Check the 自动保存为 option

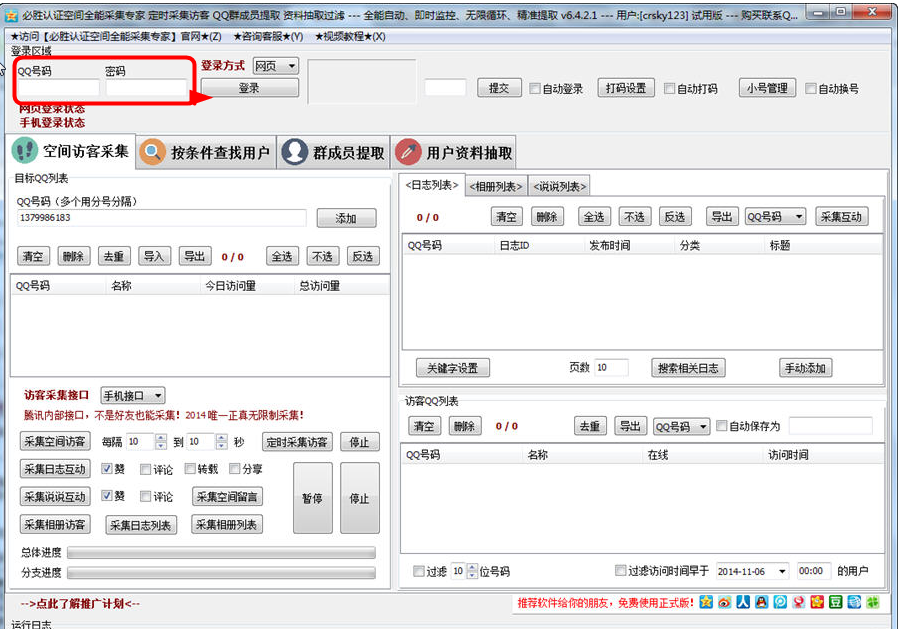click(x=722, y=426)
